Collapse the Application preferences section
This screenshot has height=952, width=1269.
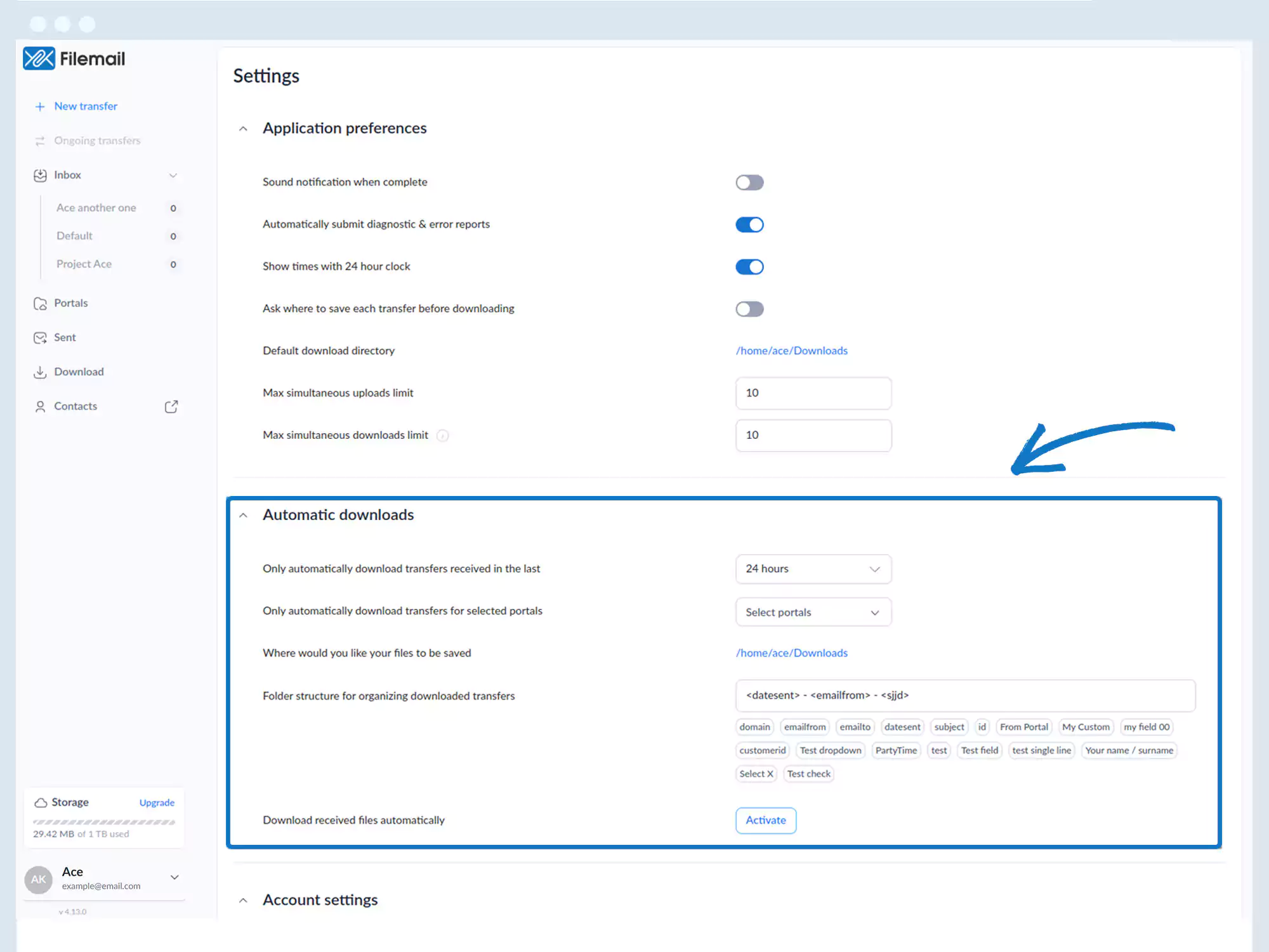(243, 129)
